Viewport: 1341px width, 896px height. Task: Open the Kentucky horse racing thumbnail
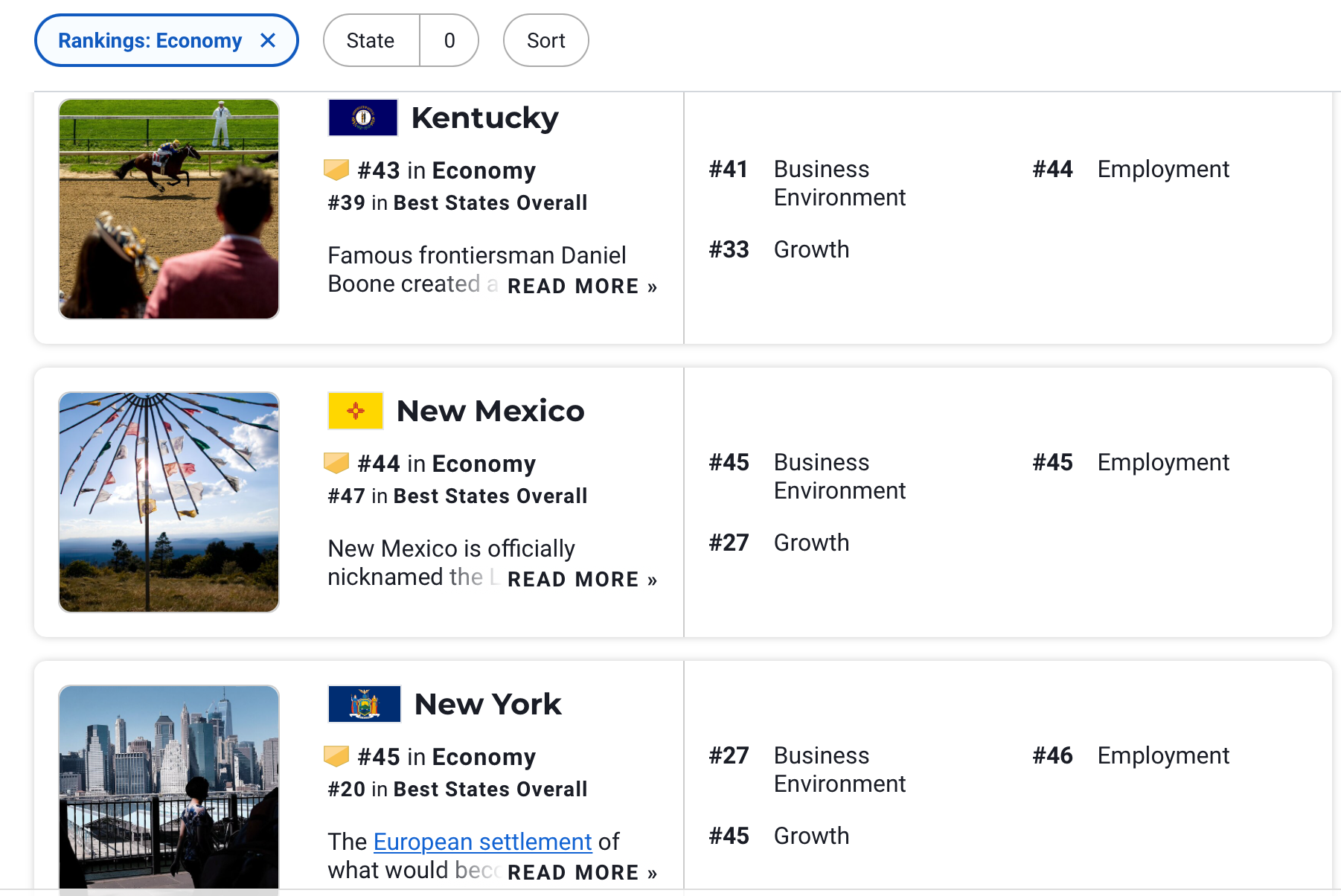[x=169, y=209]
